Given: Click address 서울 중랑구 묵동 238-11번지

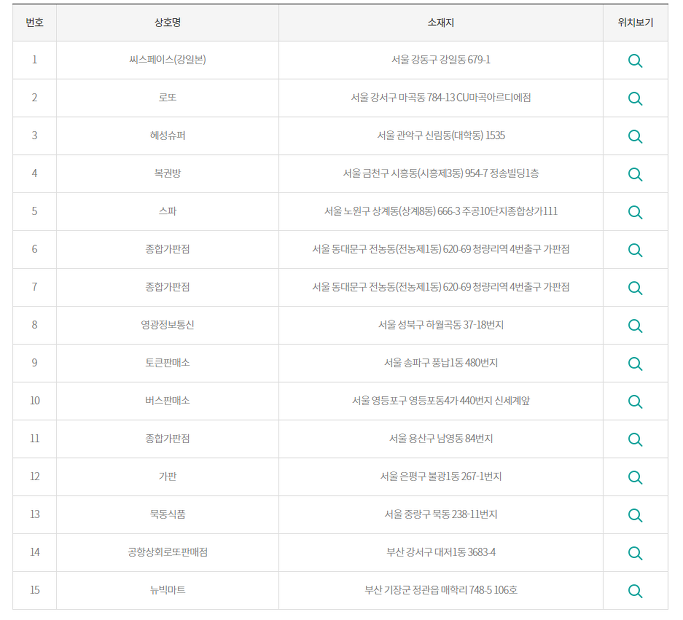Looking at the screenshot, I should [441, 514].
